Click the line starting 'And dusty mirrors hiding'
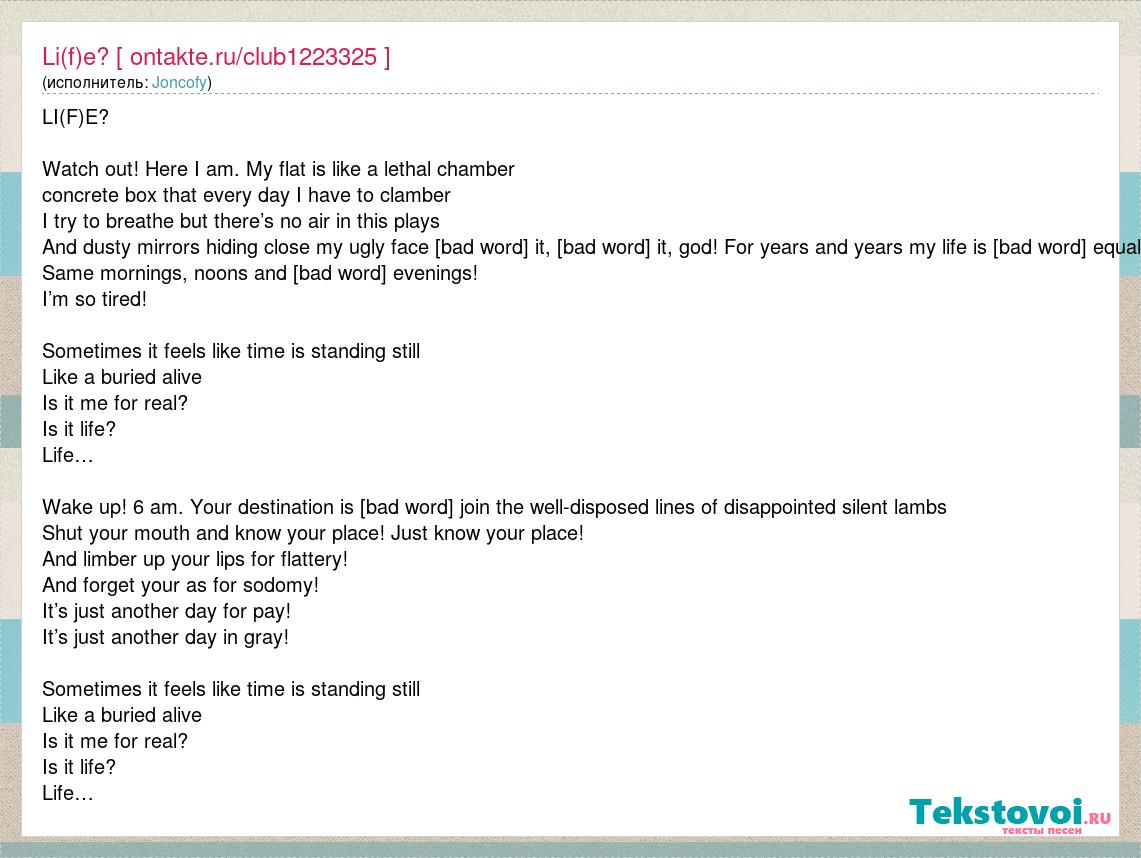Screen dimensions: 1141x858 click(x=591, y=247)
